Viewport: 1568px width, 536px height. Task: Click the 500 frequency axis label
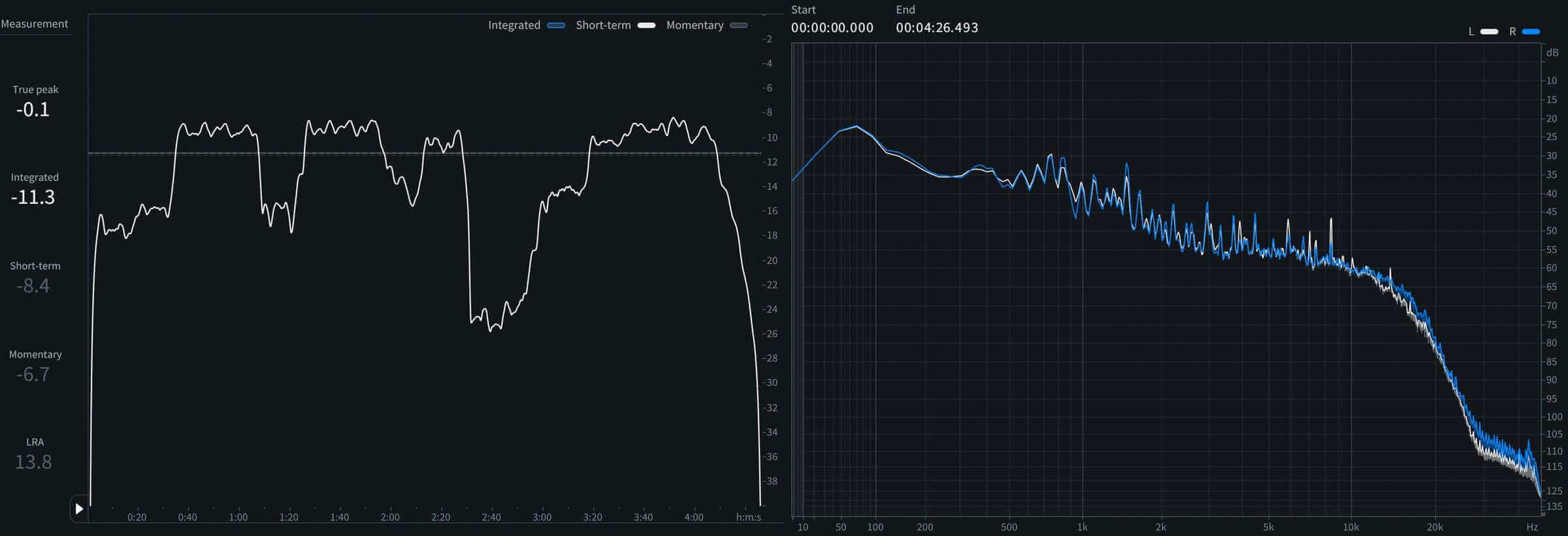click(x=1009, y=527)
